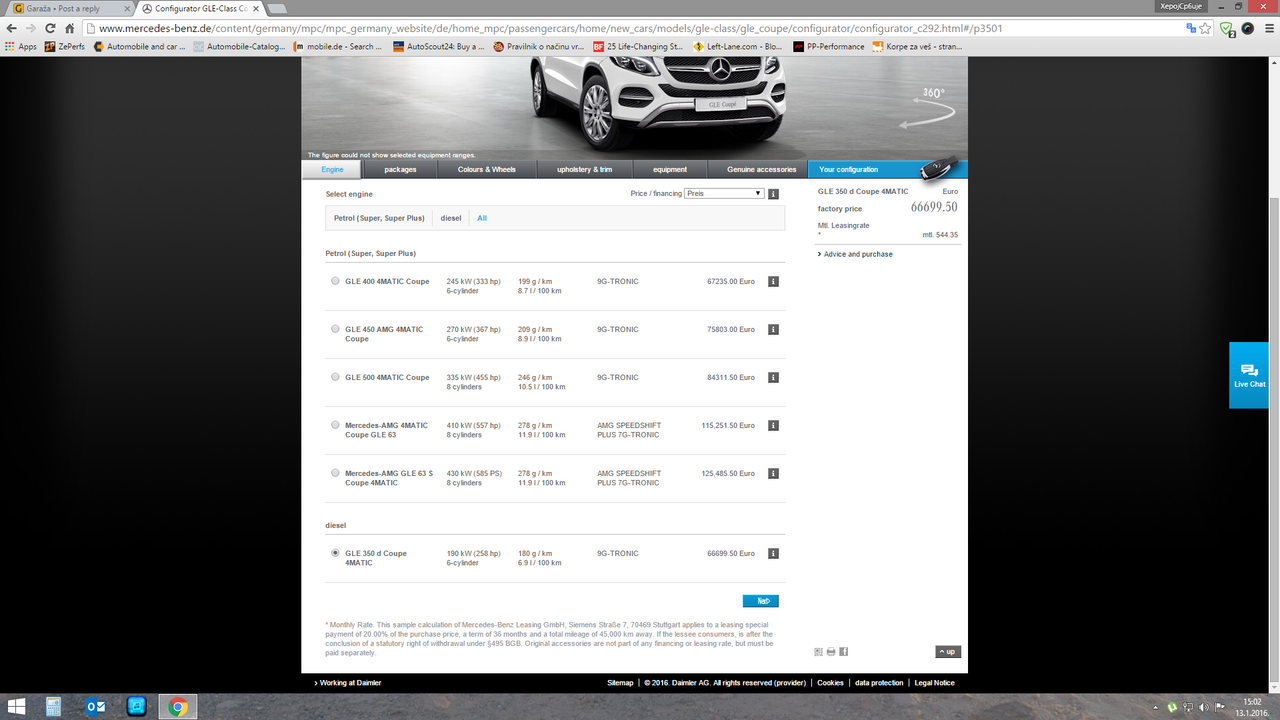Open info for GLE 350 d Coupe
This screenshot has height=720, width=1280.
click(773, 553)
